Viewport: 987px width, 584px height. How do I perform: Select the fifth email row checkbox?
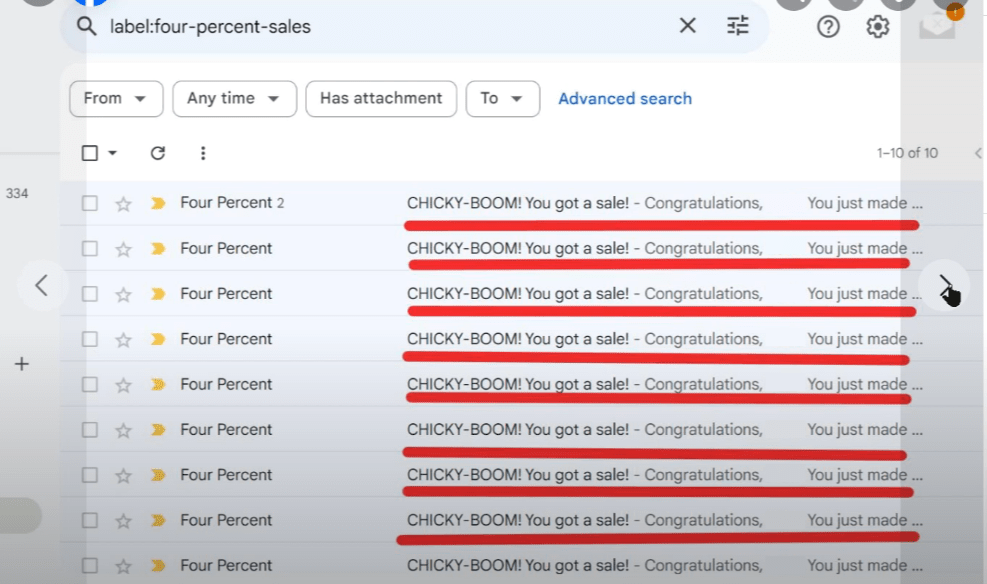[x=89, y=385]
